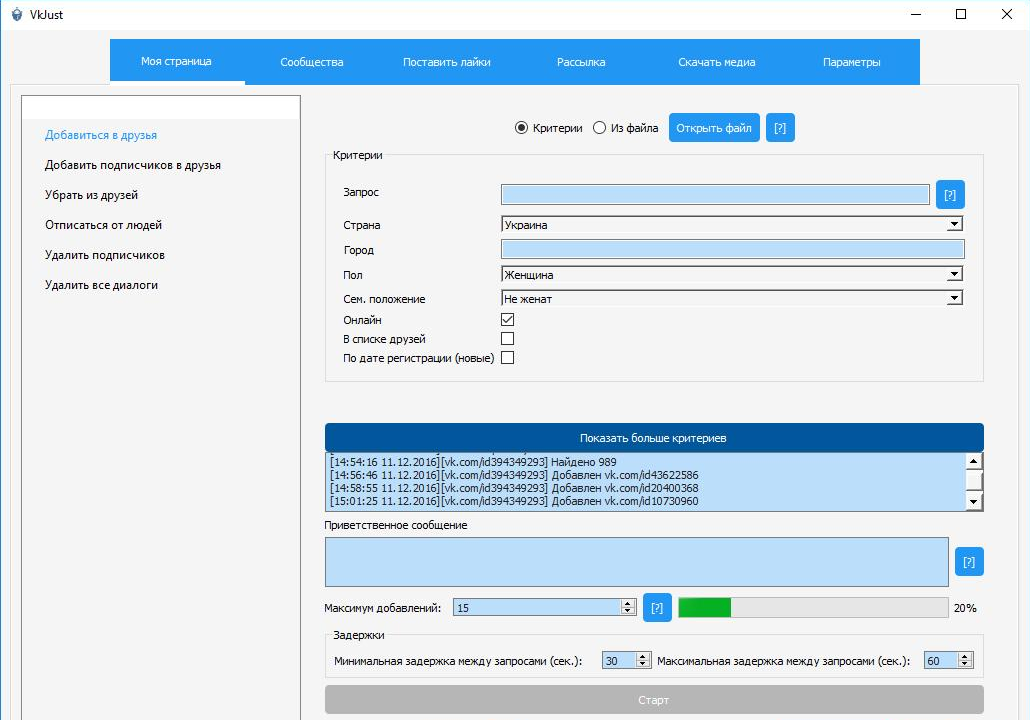
Task: Click the help icon beside Запрос field
Action: 950,194
